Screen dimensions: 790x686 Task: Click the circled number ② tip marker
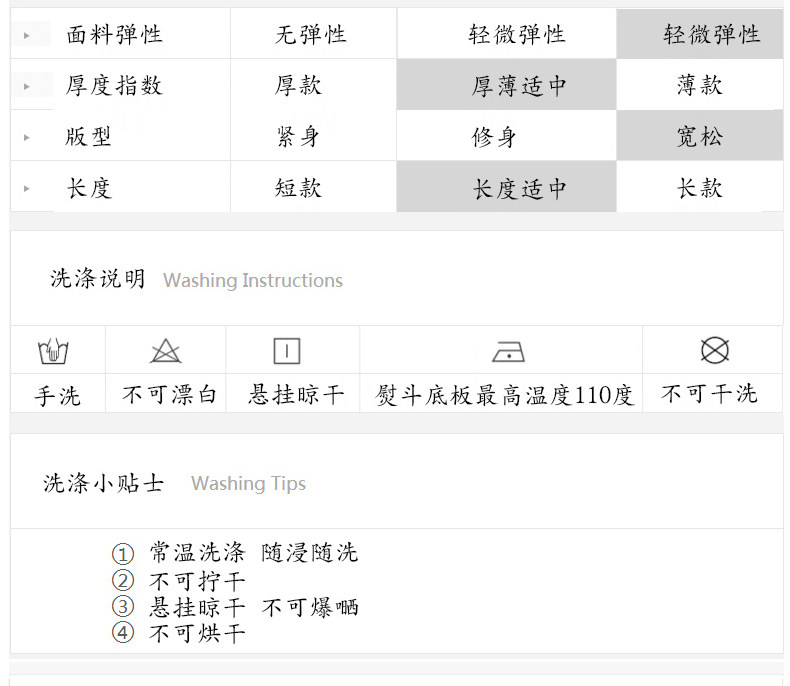click(122, 580)
